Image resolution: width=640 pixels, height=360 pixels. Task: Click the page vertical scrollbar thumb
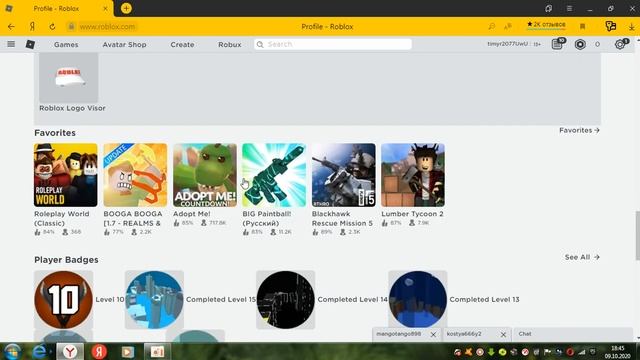638,235
